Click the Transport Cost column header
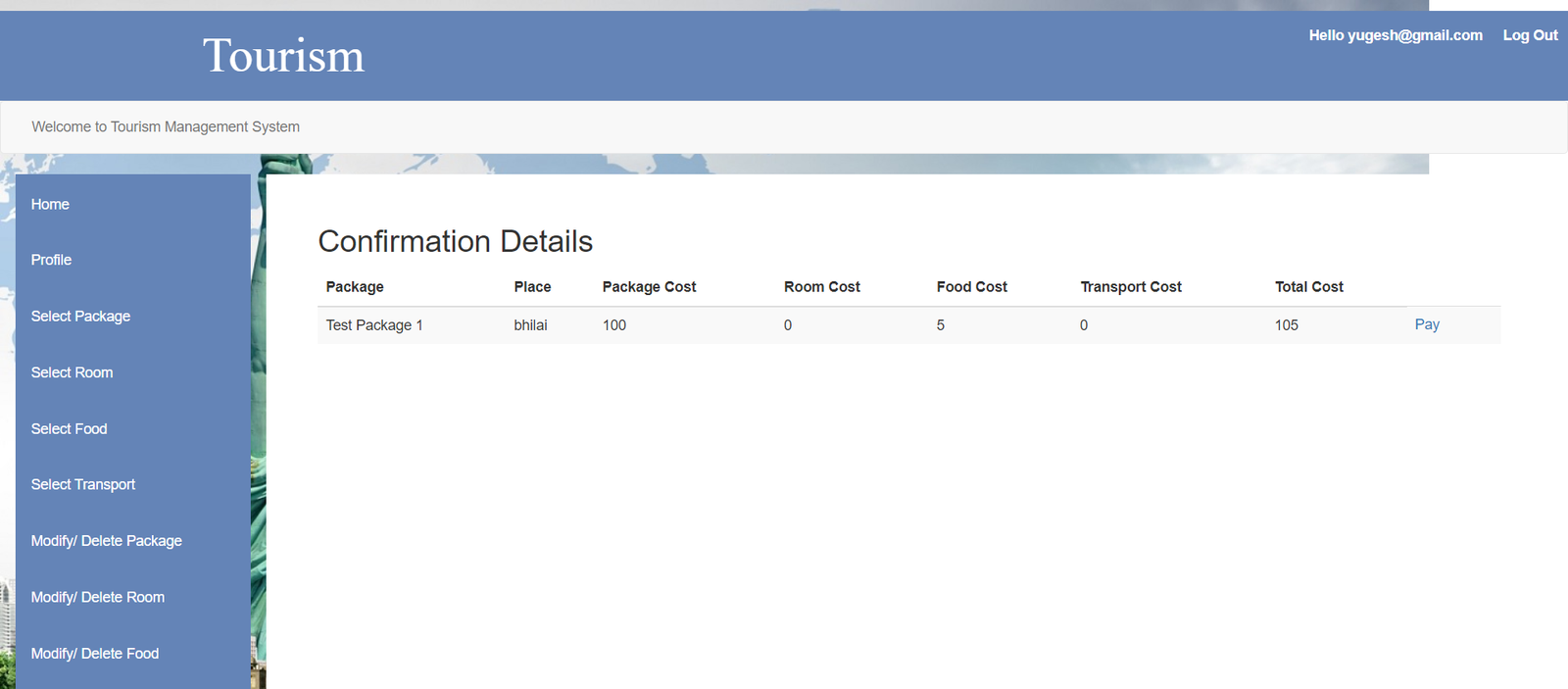 pyautogui.click(x=1131, y=287)
